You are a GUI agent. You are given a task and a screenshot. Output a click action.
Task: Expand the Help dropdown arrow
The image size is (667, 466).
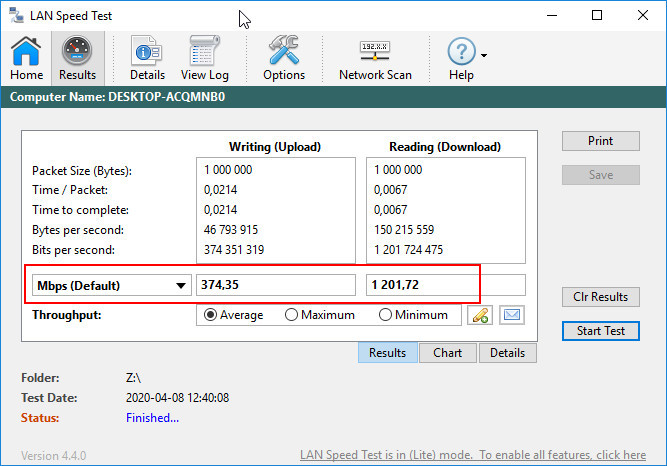click(x=484, y=55)
